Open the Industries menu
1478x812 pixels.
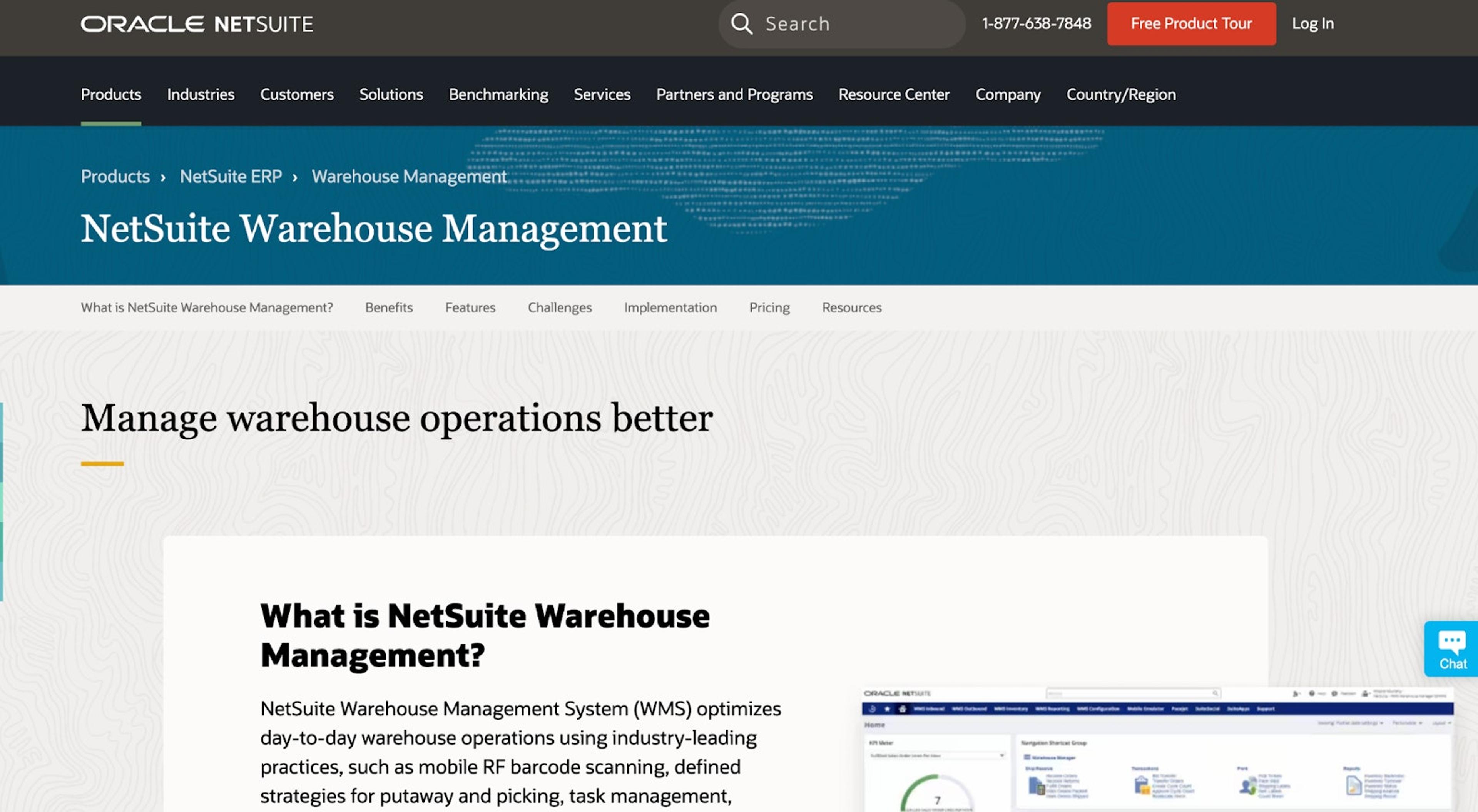[200, 94]
